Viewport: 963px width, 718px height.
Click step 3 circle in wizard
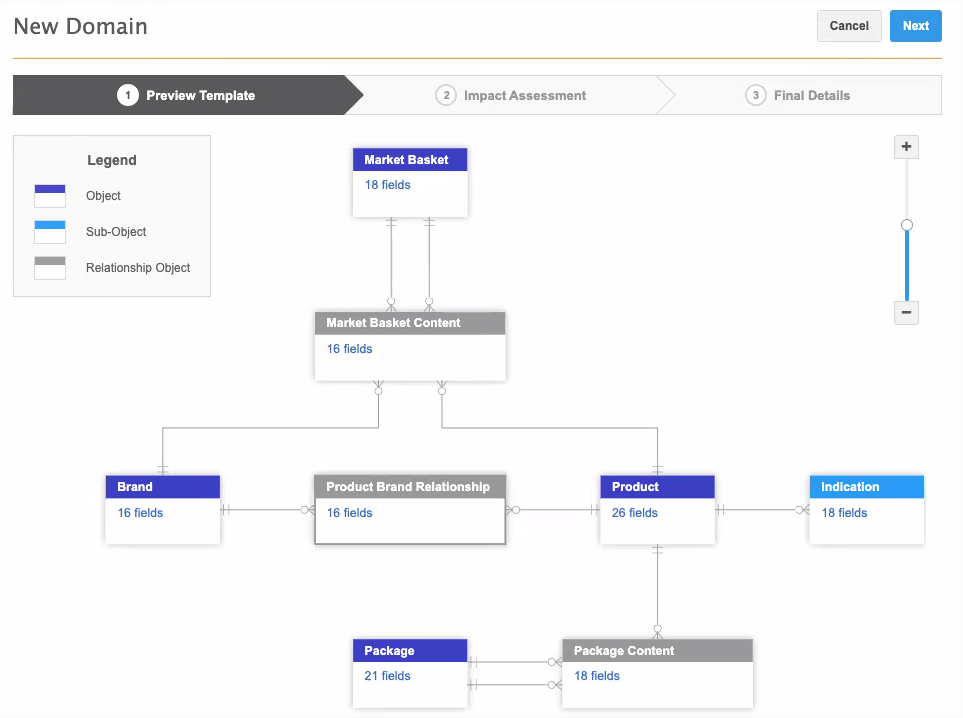pyautogui.click(x=755, y=96)
